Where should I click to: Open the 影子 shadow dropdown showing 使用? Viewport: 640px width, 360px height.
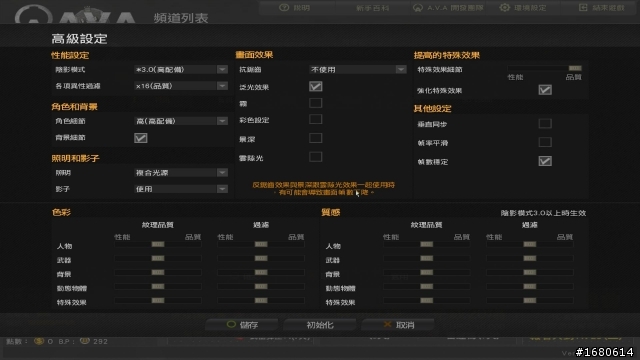tap(181, 189)
